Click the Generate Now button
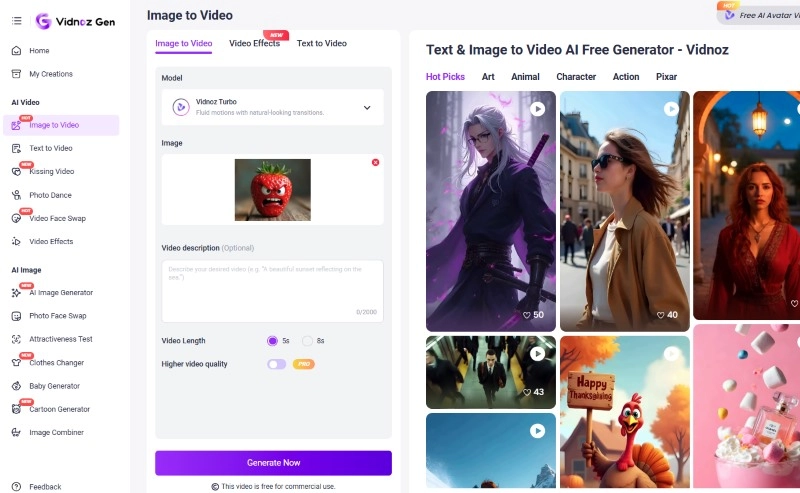Viewport: 800px width, 493px height. [273, 463]
